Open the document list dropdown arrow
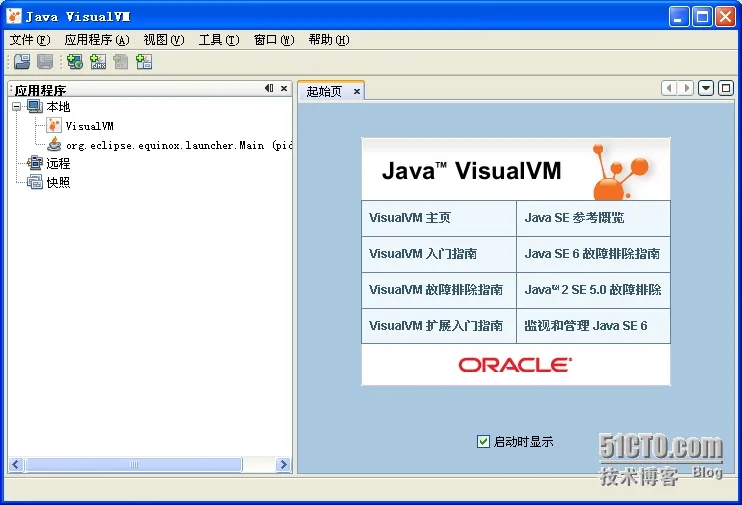 click(706, 88)
